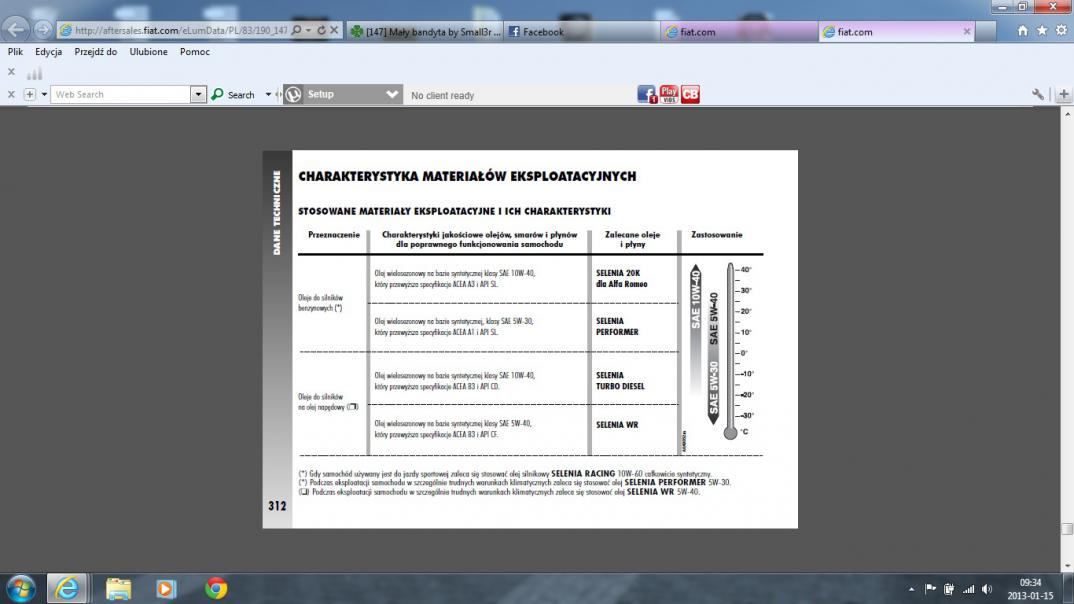Screen dimensions: 1074x604
Task: Select the SELENIA PERFORMER cell
Action: tap(617, 327)
